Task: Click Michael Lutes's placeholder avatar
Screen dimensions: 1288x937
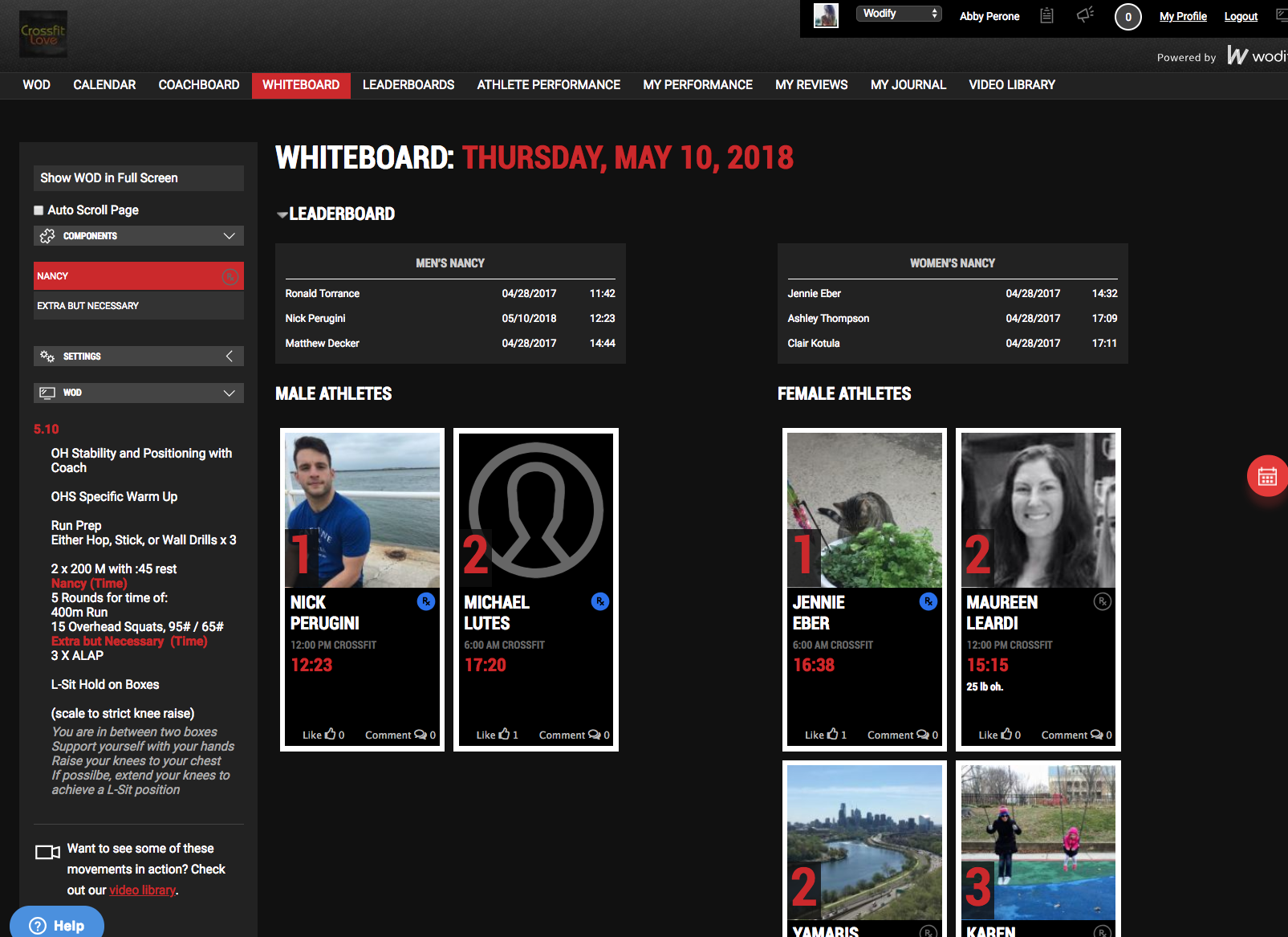Action: pos(536,511)
